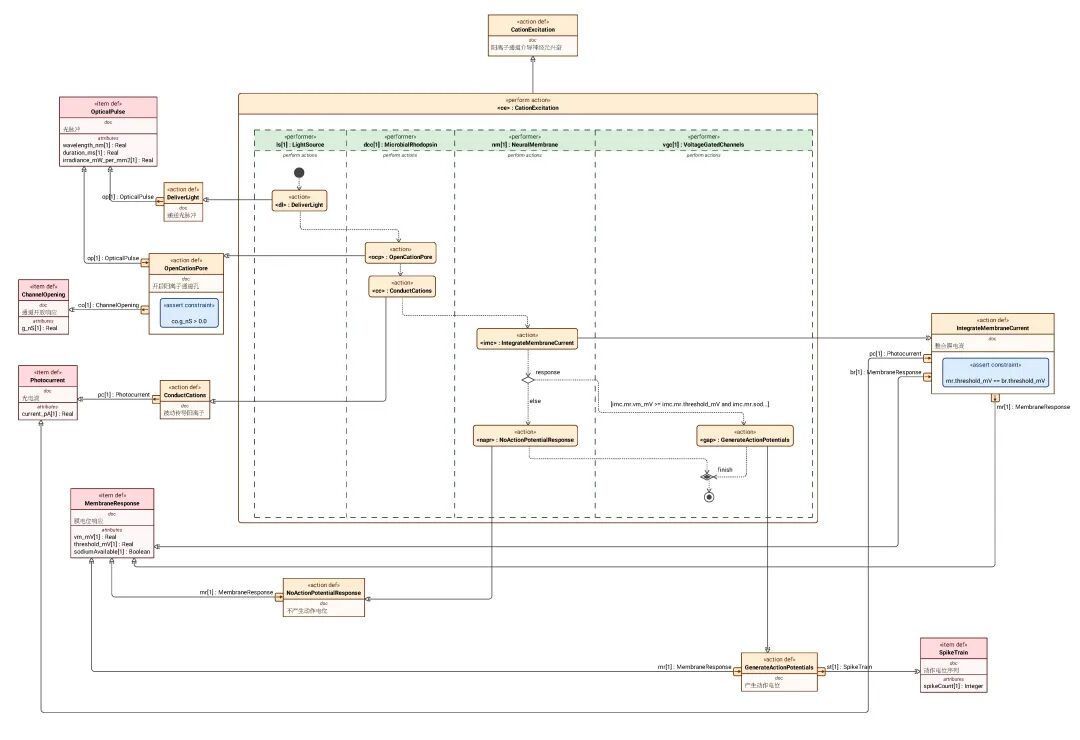Click the SpikeTrain item def title
Image resolution: width=1080 pixels, height=740 pixels.
[x=954, y=652]
